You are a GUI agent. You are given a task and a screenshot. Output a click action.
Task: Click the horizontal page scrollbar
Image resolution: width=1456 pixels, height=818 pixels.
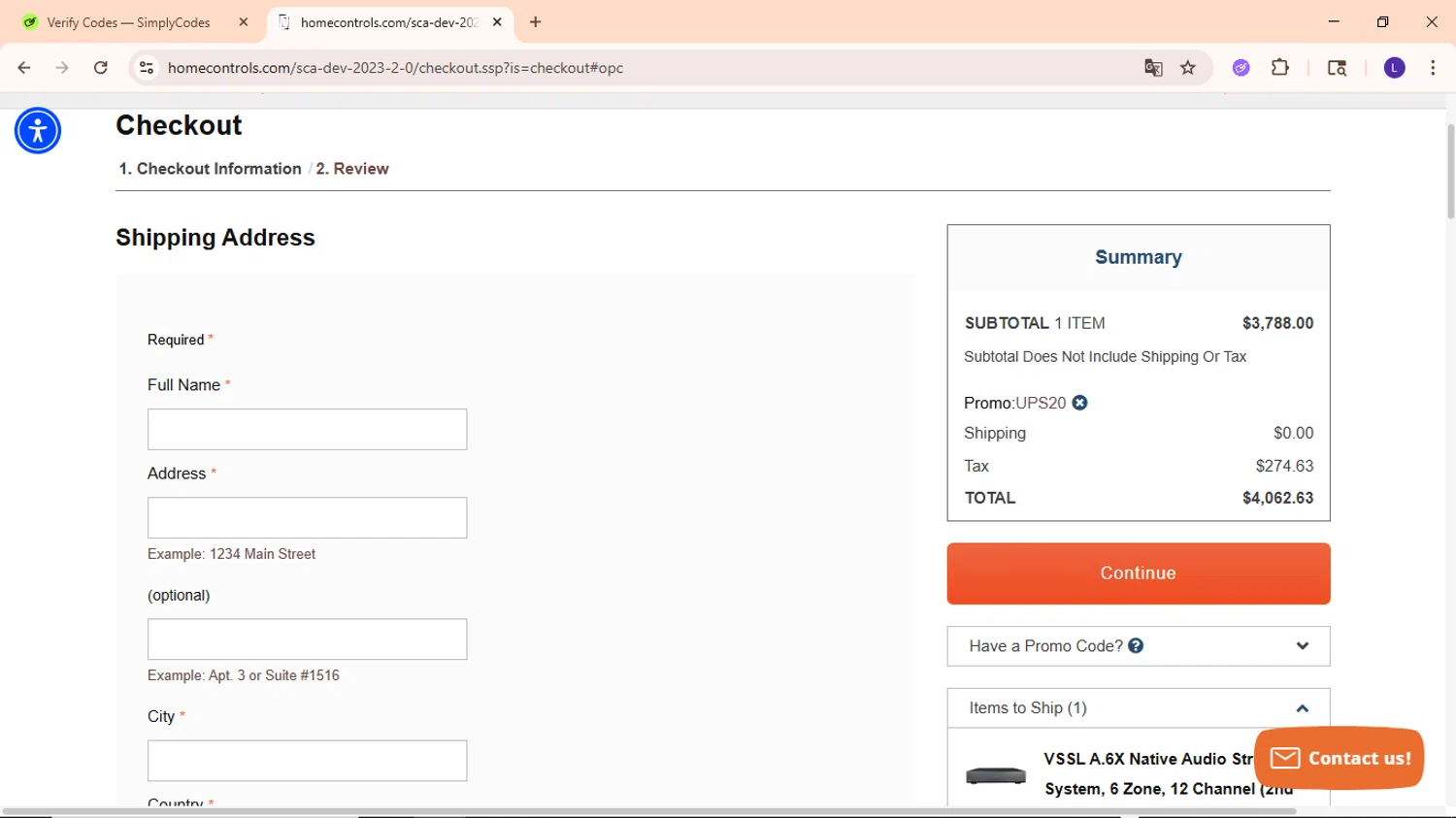click(649, 811)
